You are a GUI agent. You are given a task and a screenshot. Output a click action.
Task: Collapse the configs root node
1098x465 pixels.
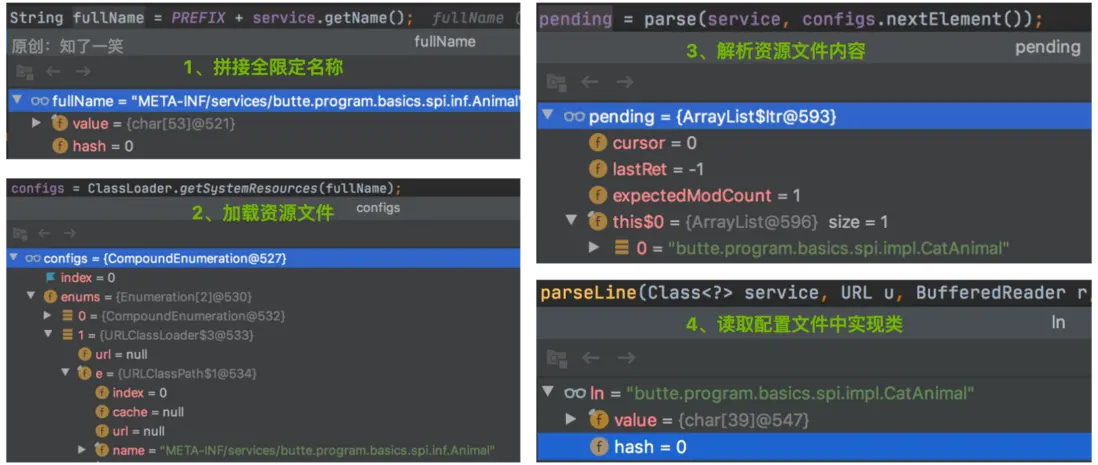pos(13,258)
